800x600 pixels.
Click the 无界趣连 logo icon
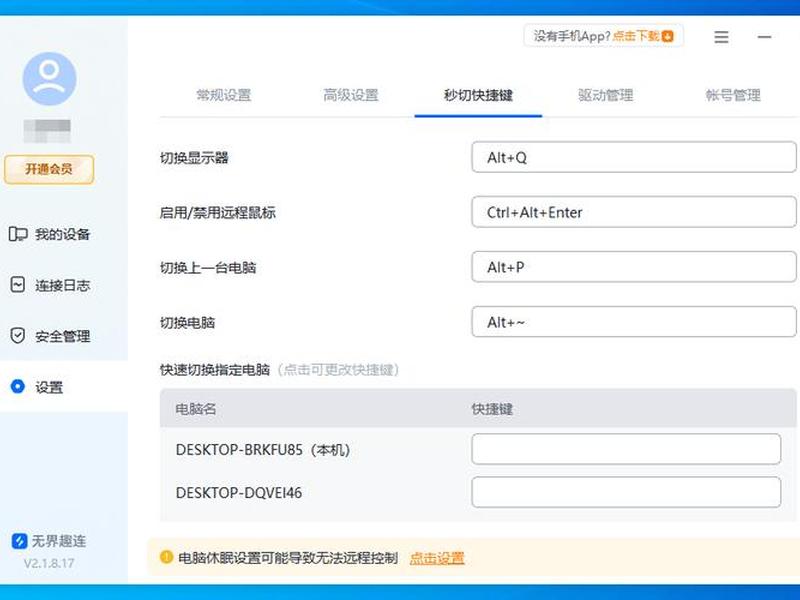pyautogui.click(x=19, y=541)
